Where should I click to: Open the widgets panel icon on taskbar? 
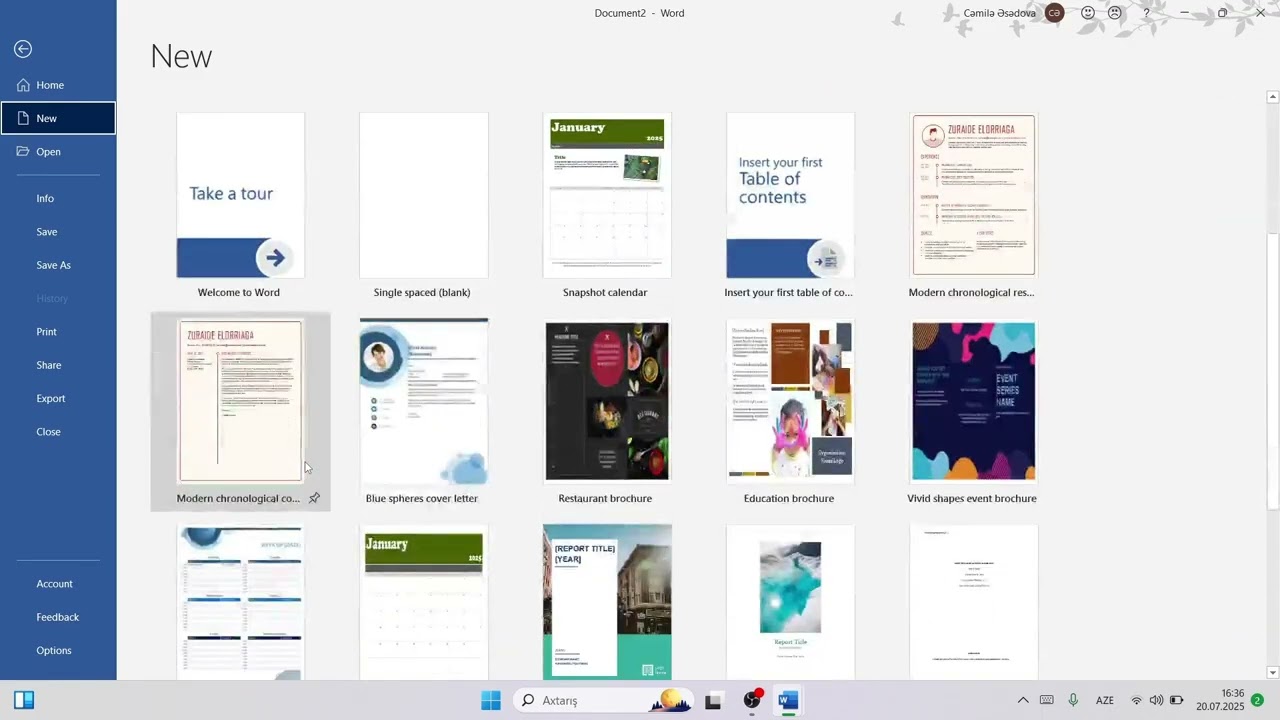click(x=24, y=700)
